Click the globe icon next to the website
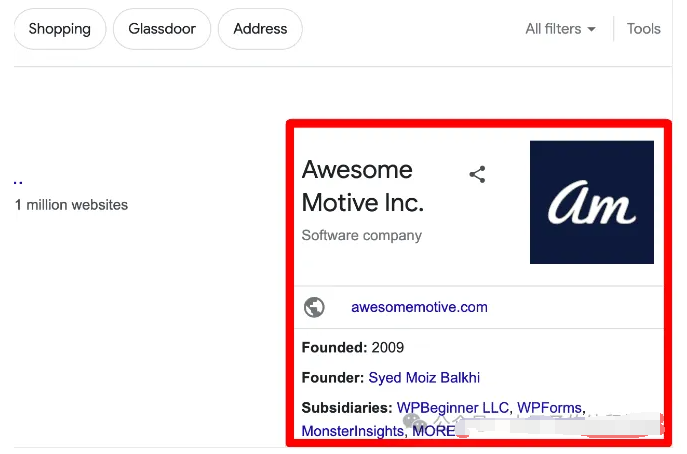This screenshot has width=687, height=454. (x=314, y=307)
